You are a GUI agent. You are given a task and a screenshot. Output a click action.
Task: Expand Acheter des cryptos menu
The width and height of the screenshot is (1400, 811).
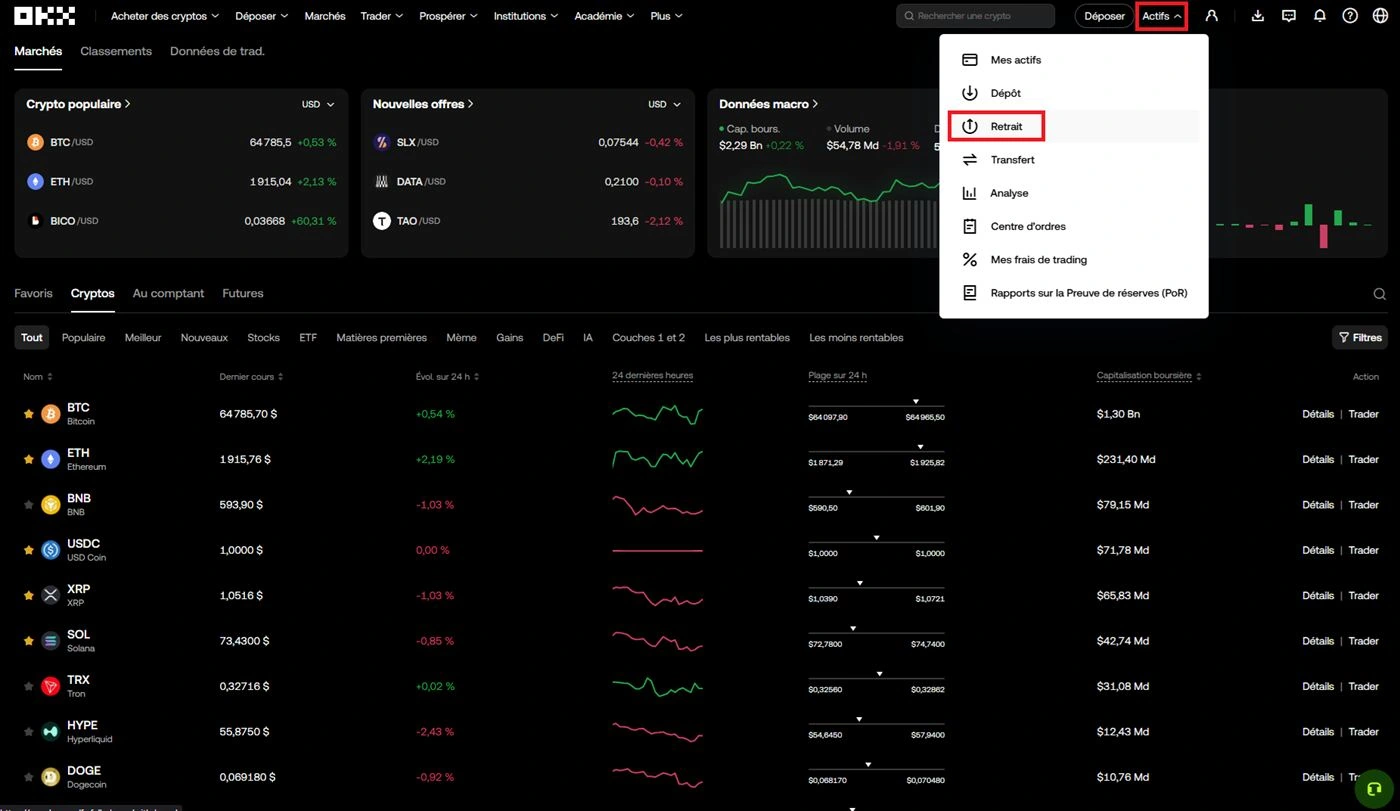165,16
